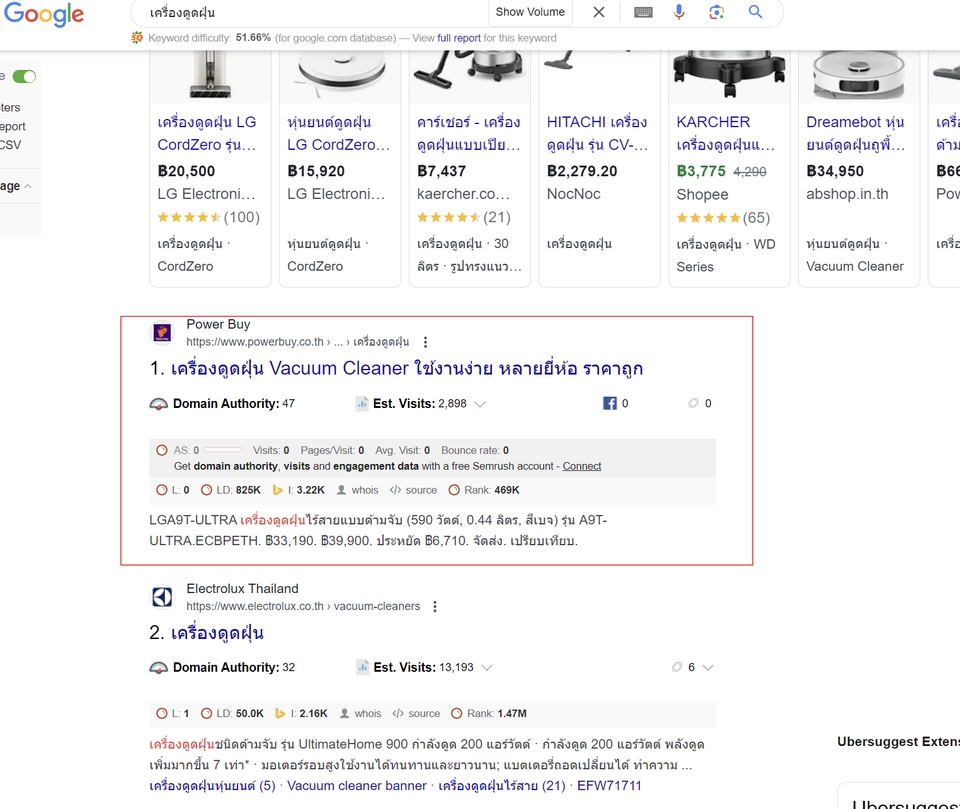Screen dimensions: 960x809
Task: Expand Est. Visits 13,193 dropdown
Action: [487, 668]
